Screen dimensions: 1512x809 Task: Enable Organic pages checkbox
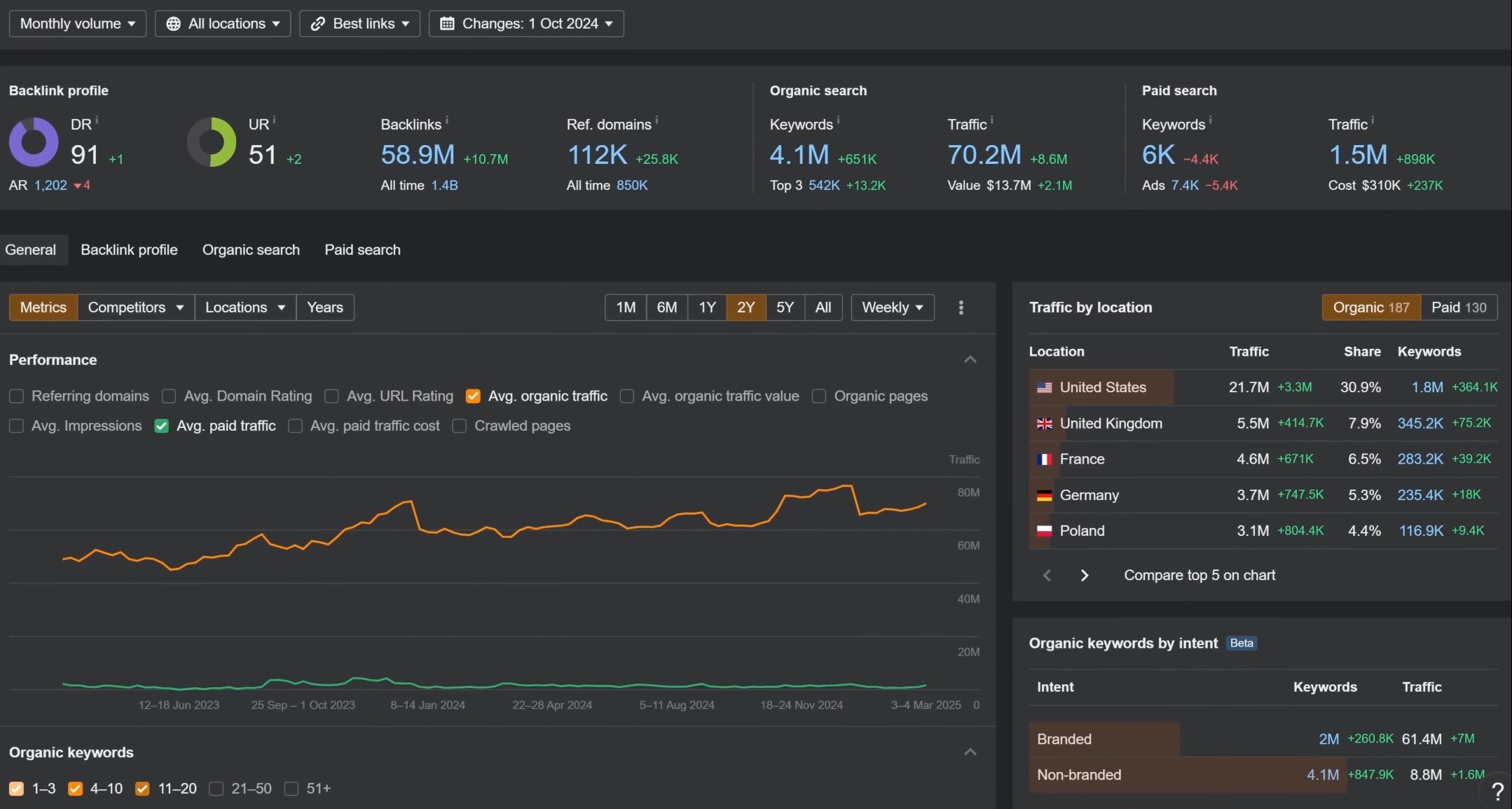819,396
